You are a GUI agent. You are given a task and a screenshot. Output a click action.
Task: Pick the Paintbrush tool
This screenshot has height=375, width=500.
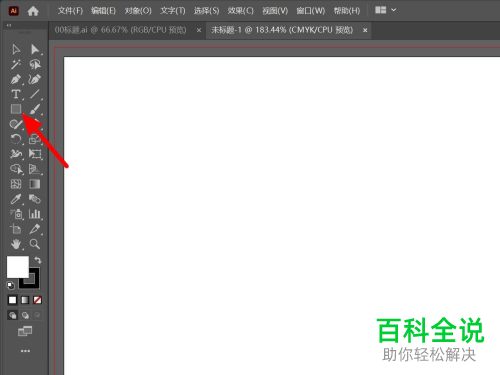[x=35, y=109]
